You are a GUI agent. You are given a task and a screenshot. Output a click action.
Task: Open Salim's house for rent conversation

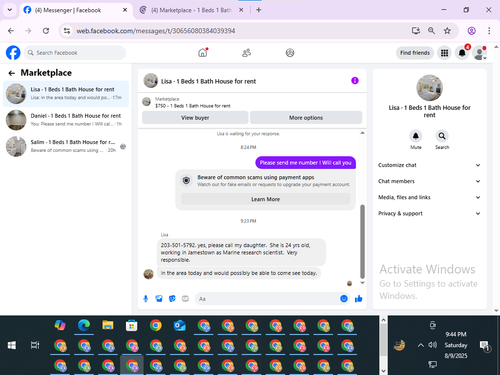[x=66, y=146]
